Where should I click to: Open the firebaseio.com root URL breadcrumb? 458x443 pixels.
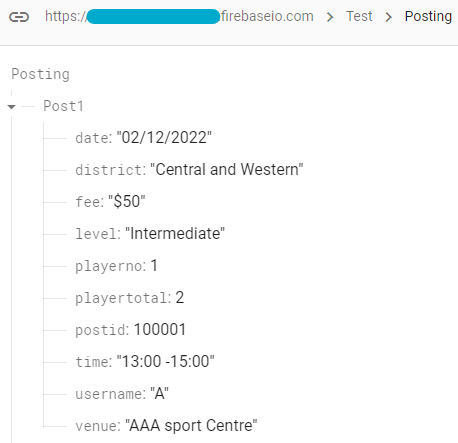coord(179,16)
